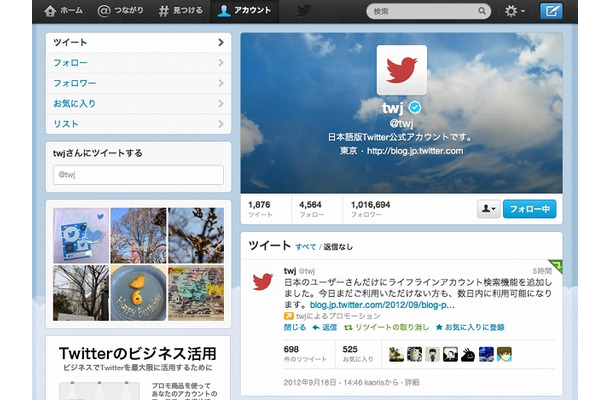610x400 pixels.
Task: Click the 1,016,694 フォロワー count
Action: click(370, 209)
